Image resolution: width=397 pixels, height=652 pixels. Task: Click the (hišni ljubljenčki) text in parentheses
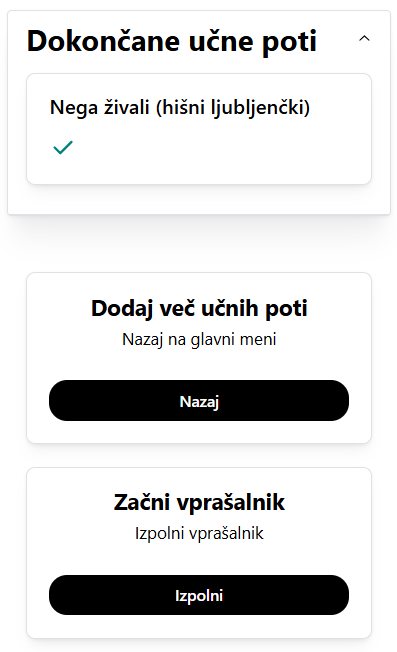pos(233,108)
